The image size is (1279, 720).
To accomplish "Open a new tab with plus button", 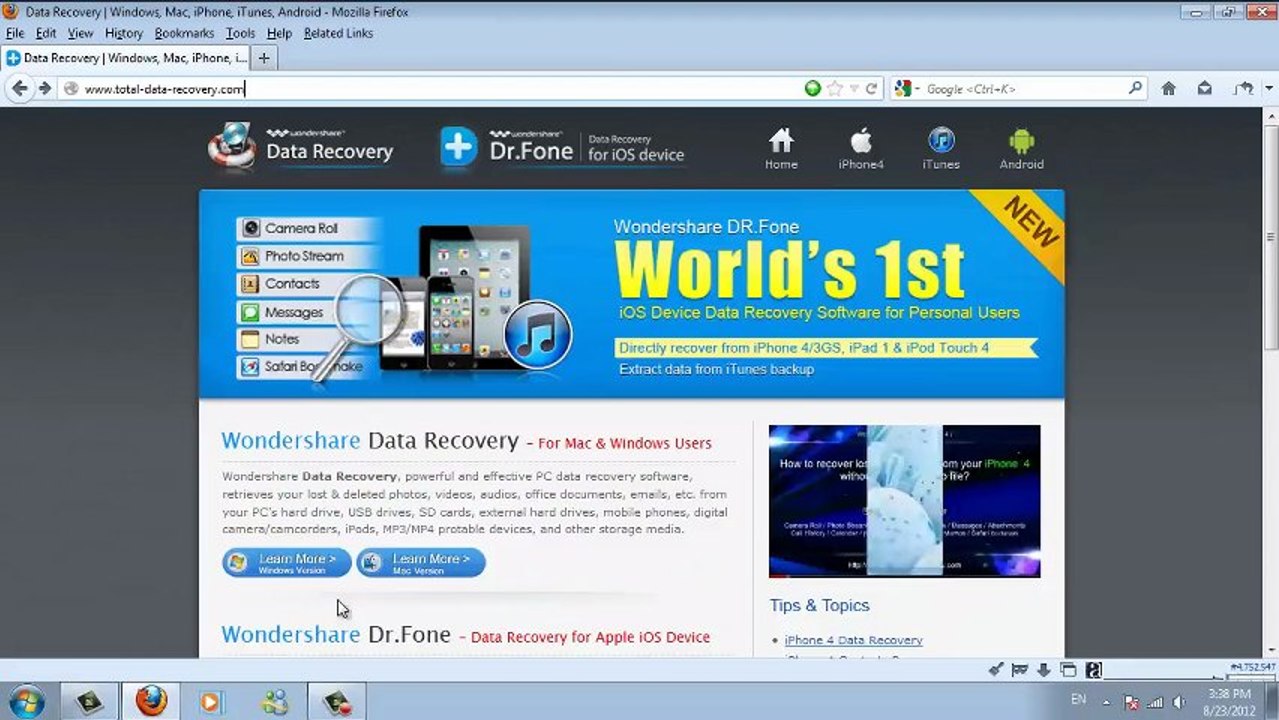I will (x=264, y=58).
